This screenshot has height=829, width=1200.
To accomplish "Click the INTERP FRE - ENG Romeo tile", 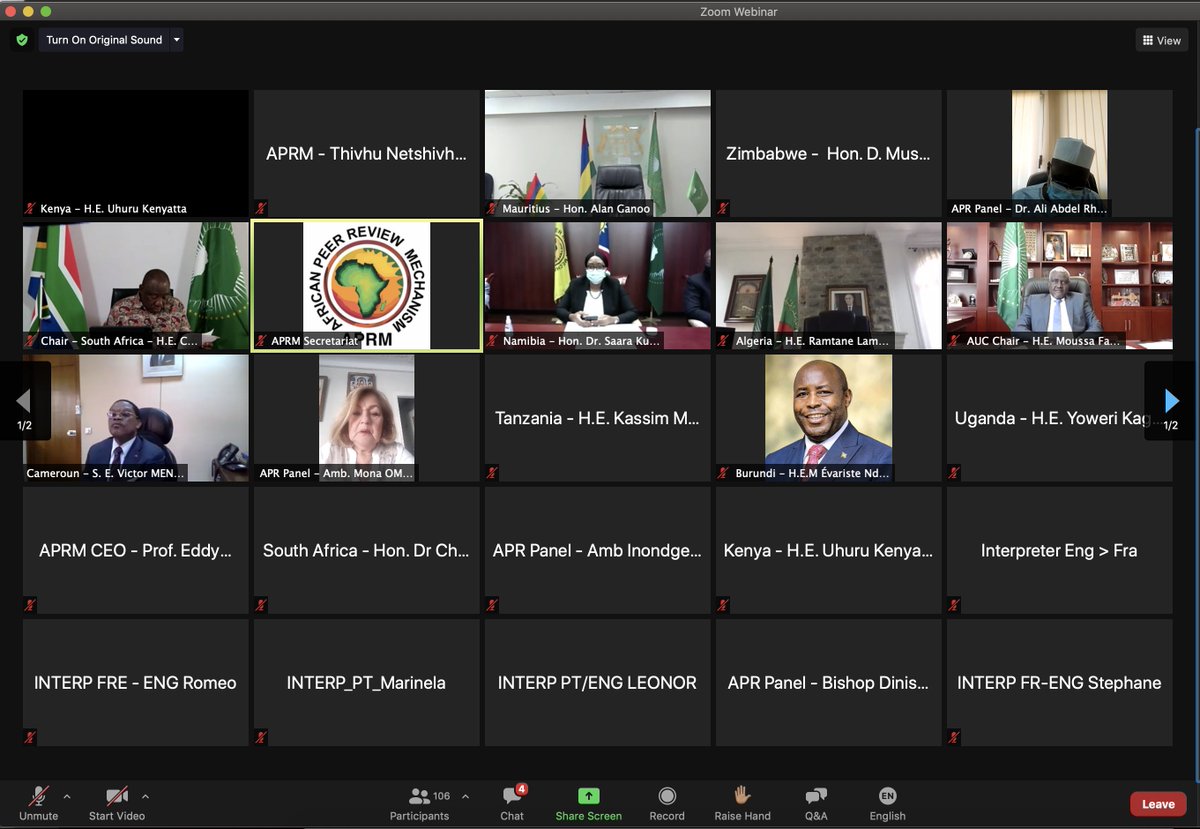I will [x=136, y=682].
